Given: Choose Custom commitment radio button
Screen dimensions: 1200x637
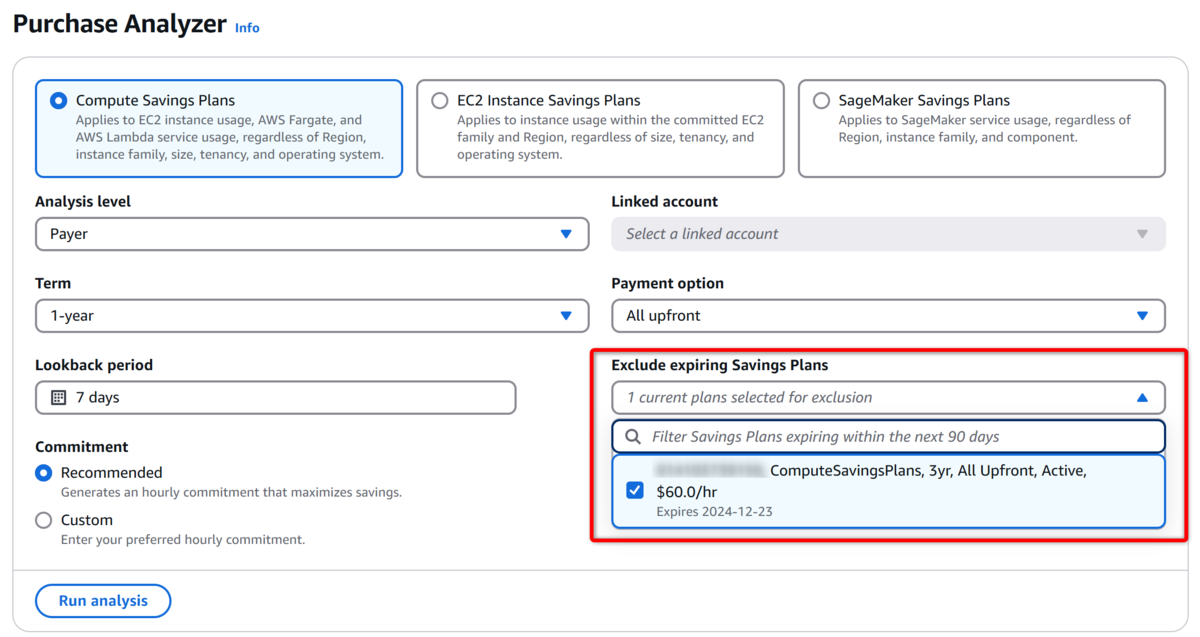Looking at the screenshot, I should coord(43,521).
